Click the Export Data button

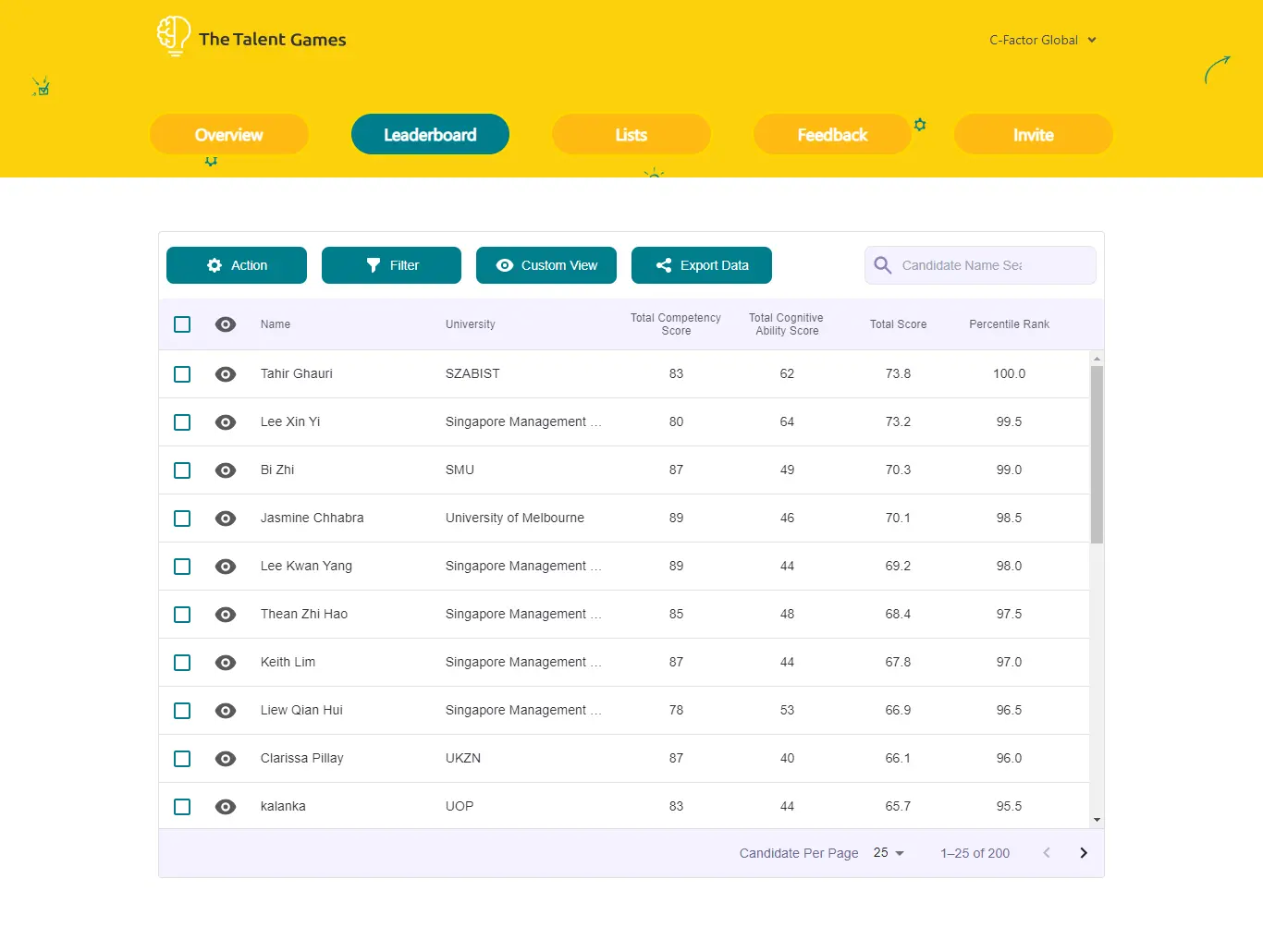tap(702, 265)
